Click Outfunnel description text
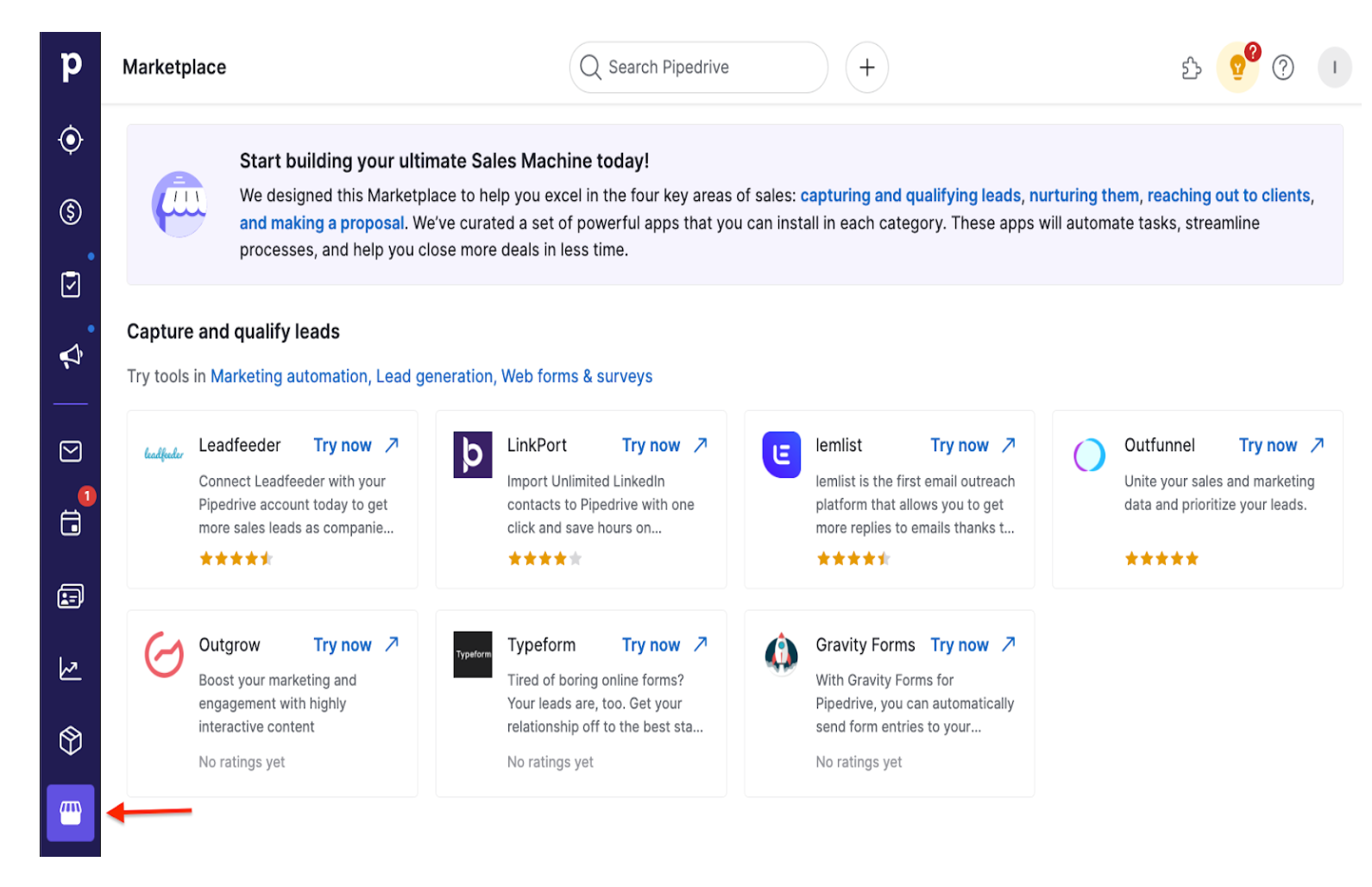The image size is (1372, 887). coord(1219,493)
